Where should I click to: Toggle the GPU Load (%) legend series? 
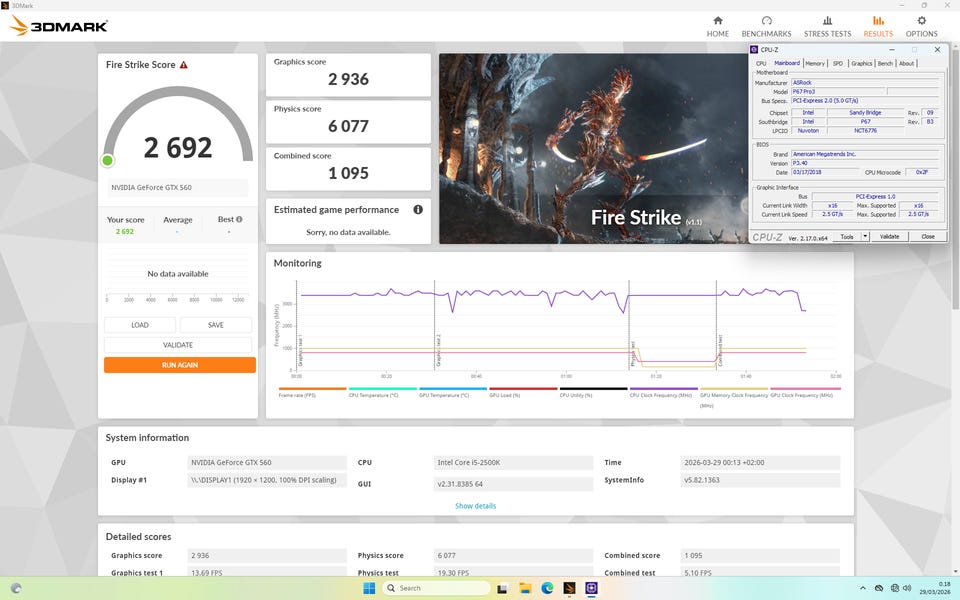point(523,393)
